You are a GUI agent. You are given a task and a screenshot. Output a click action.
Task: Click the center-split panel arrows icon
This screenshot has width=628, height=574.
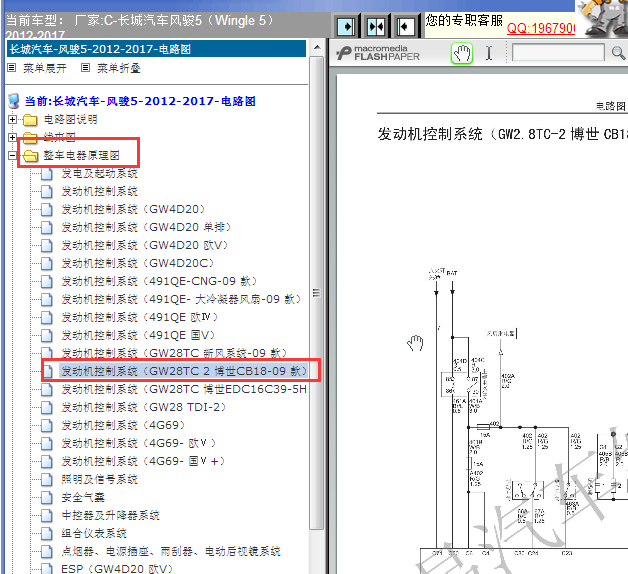click(x=376, y=27)
